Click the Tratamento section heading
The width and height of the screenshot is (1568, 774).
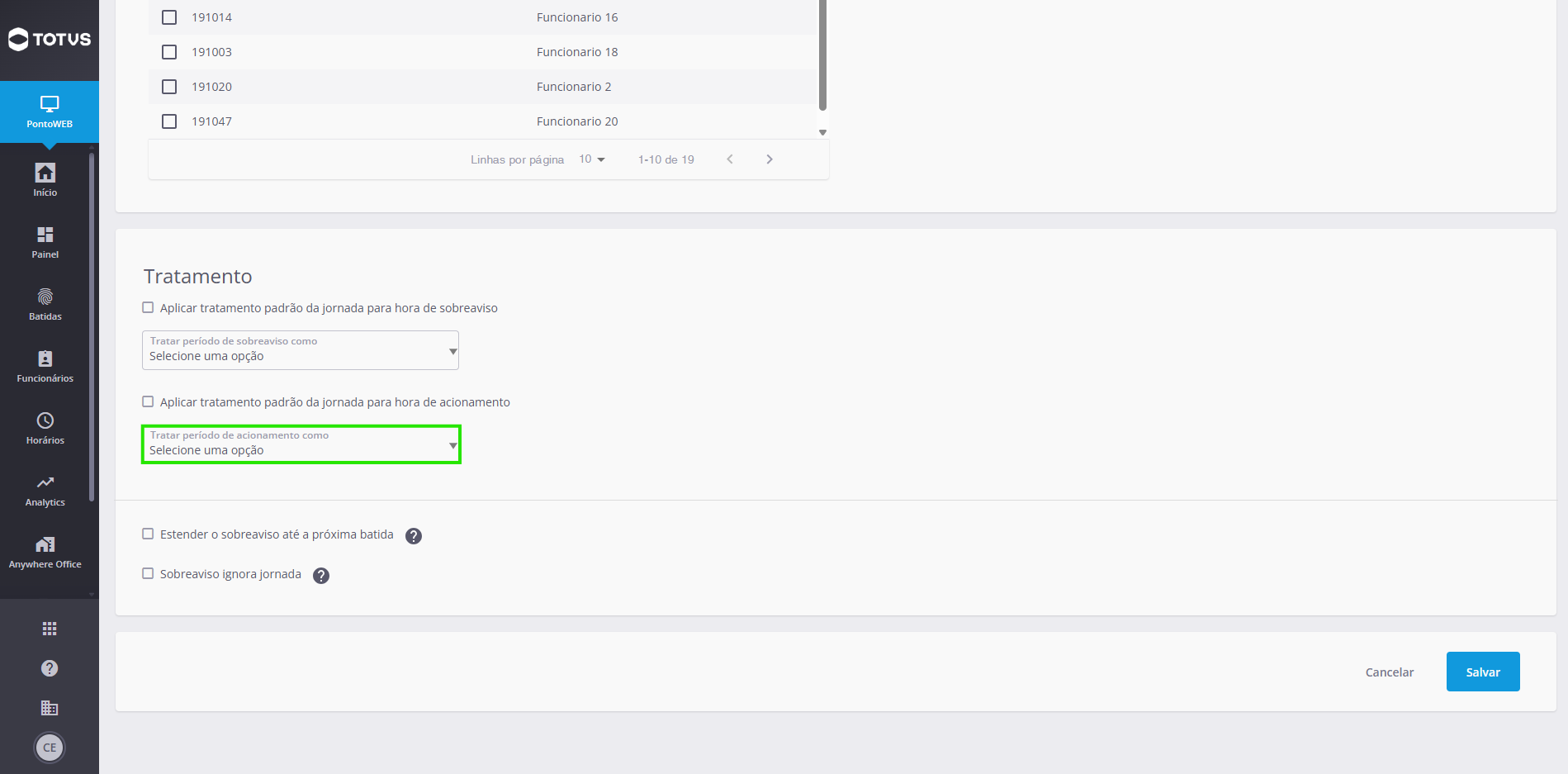[x=198, y=277]
